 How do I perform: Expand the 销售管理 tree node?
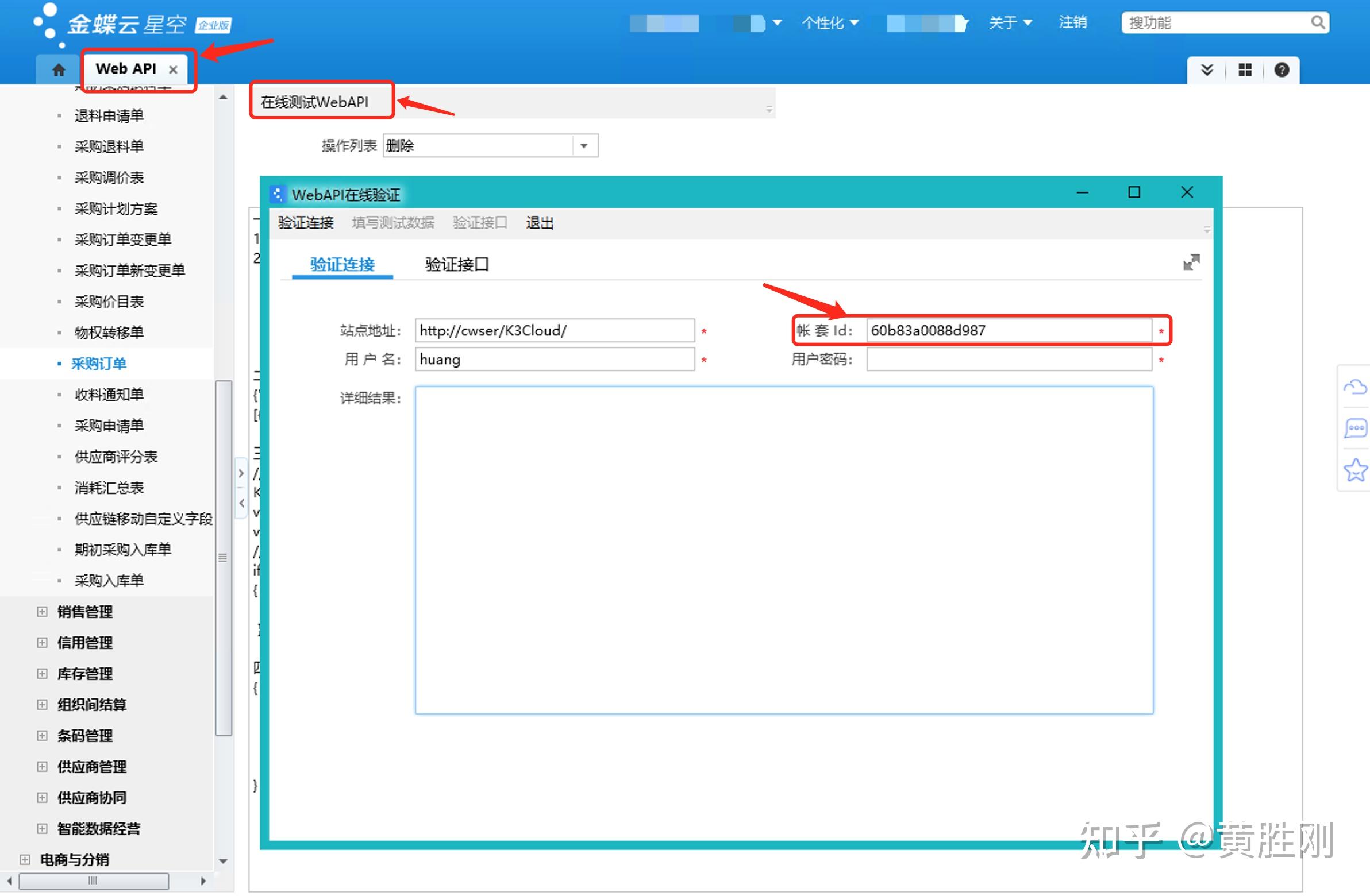42,611
